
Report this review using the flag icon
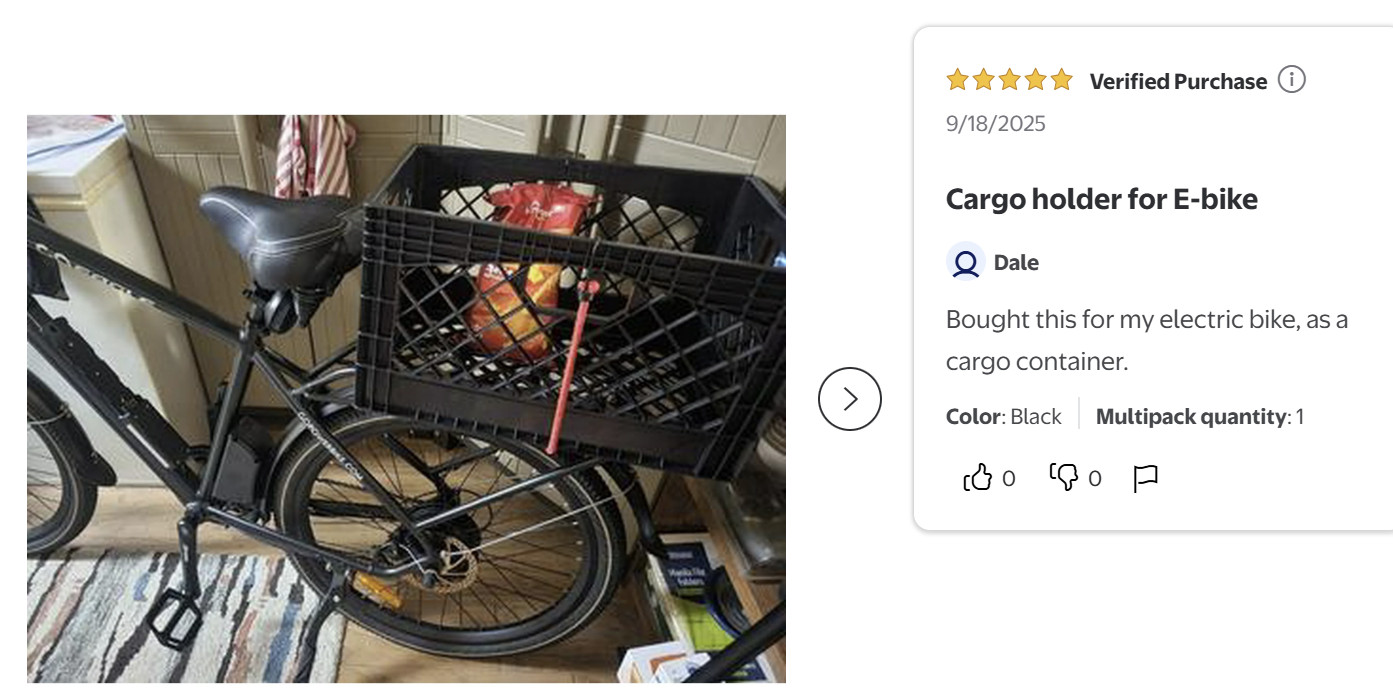pyautogui.click(x=1145, y=479)
